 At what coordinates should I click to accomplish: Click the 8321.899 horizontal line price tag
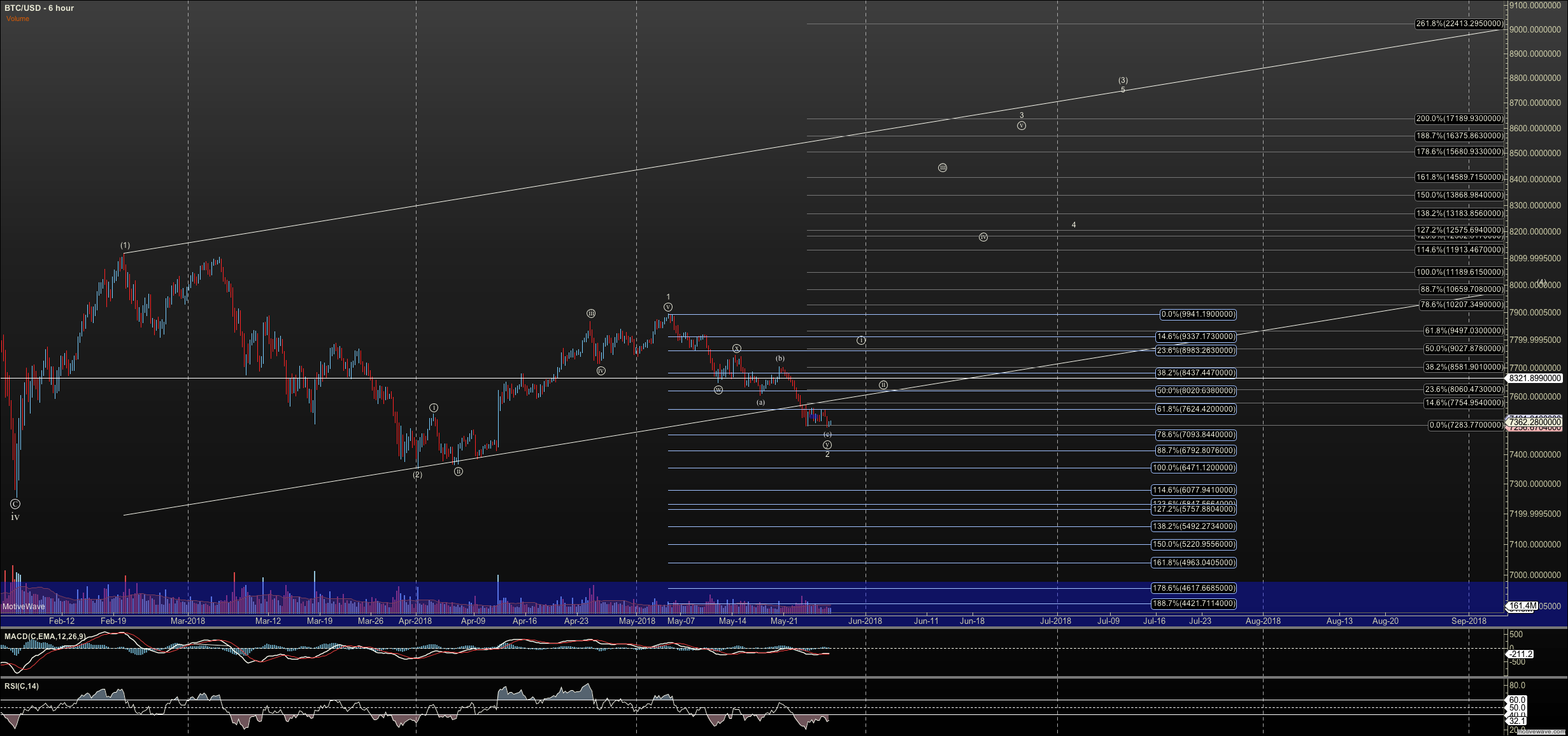click(x=1535, y=378)
